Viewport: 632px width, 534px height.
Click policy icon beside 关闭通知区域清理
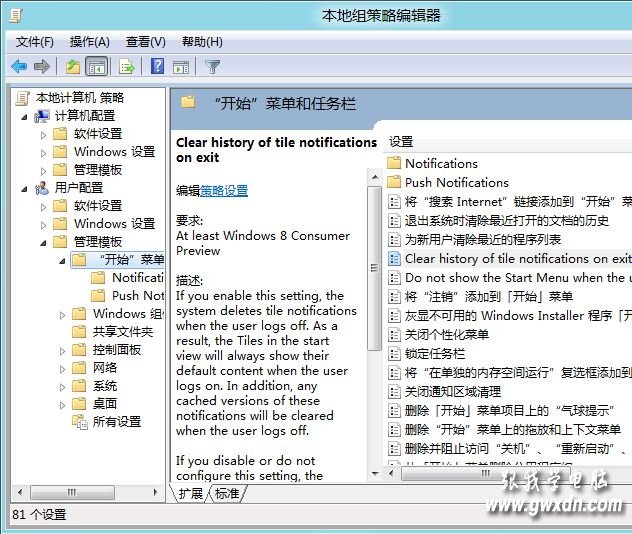(394, 392)
